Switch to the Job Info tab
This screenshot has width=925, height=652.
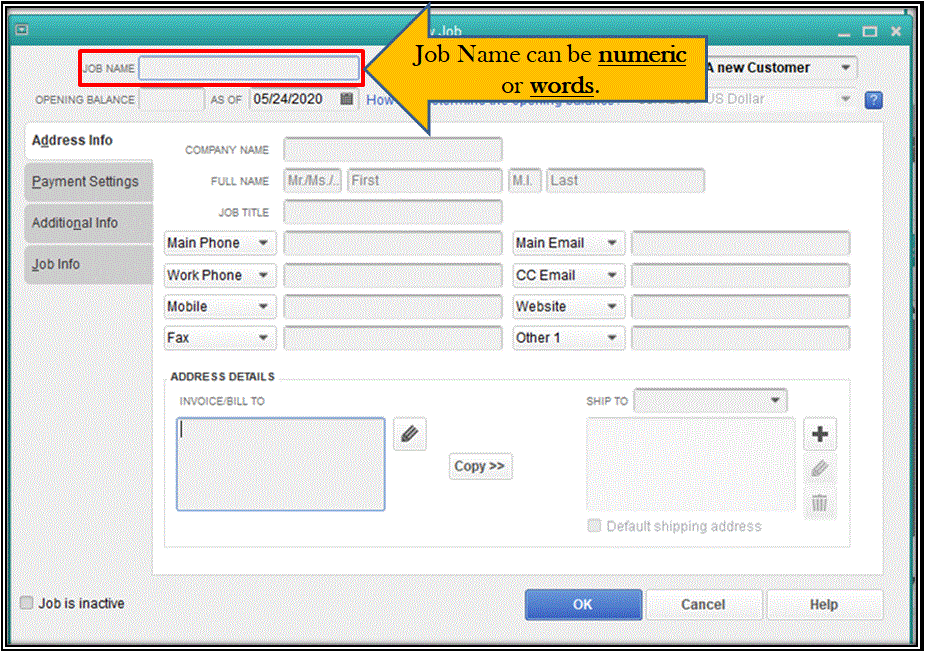(88, 264)
